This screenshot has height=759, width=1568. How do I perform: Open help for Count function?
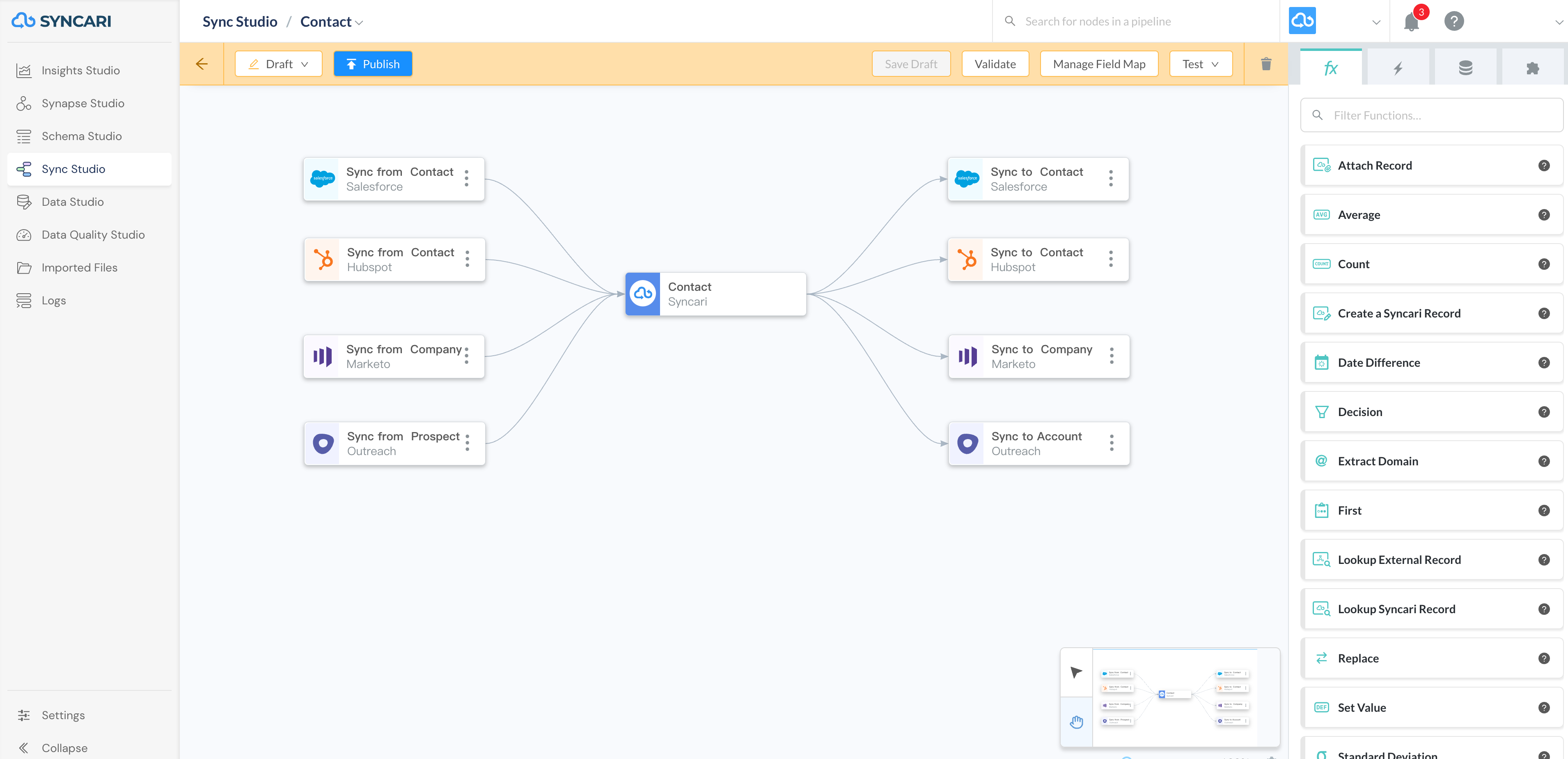1544,264
